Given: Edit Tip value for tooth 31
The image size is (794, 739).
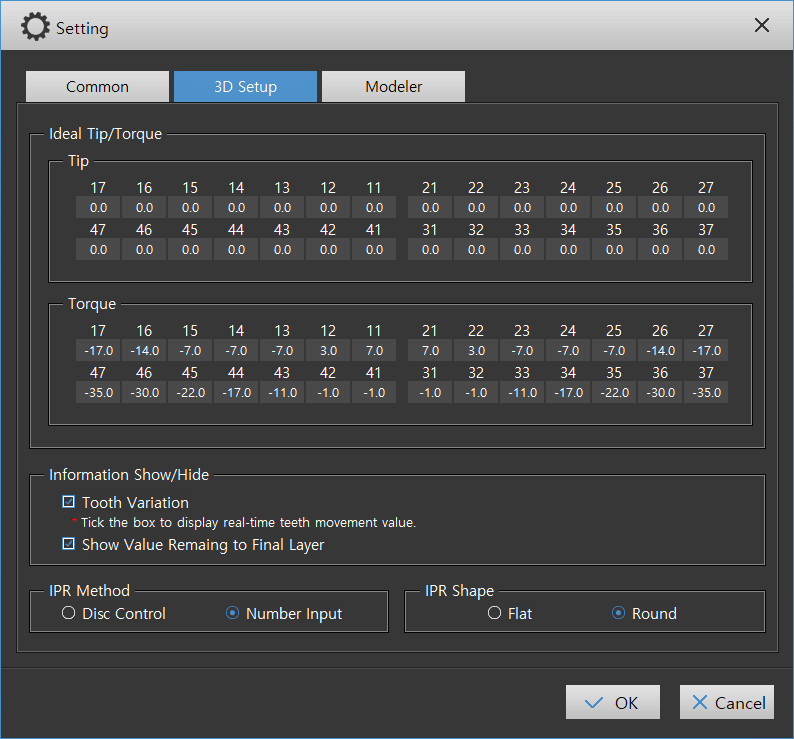Looking at the screenshot, I should point(430,249).
